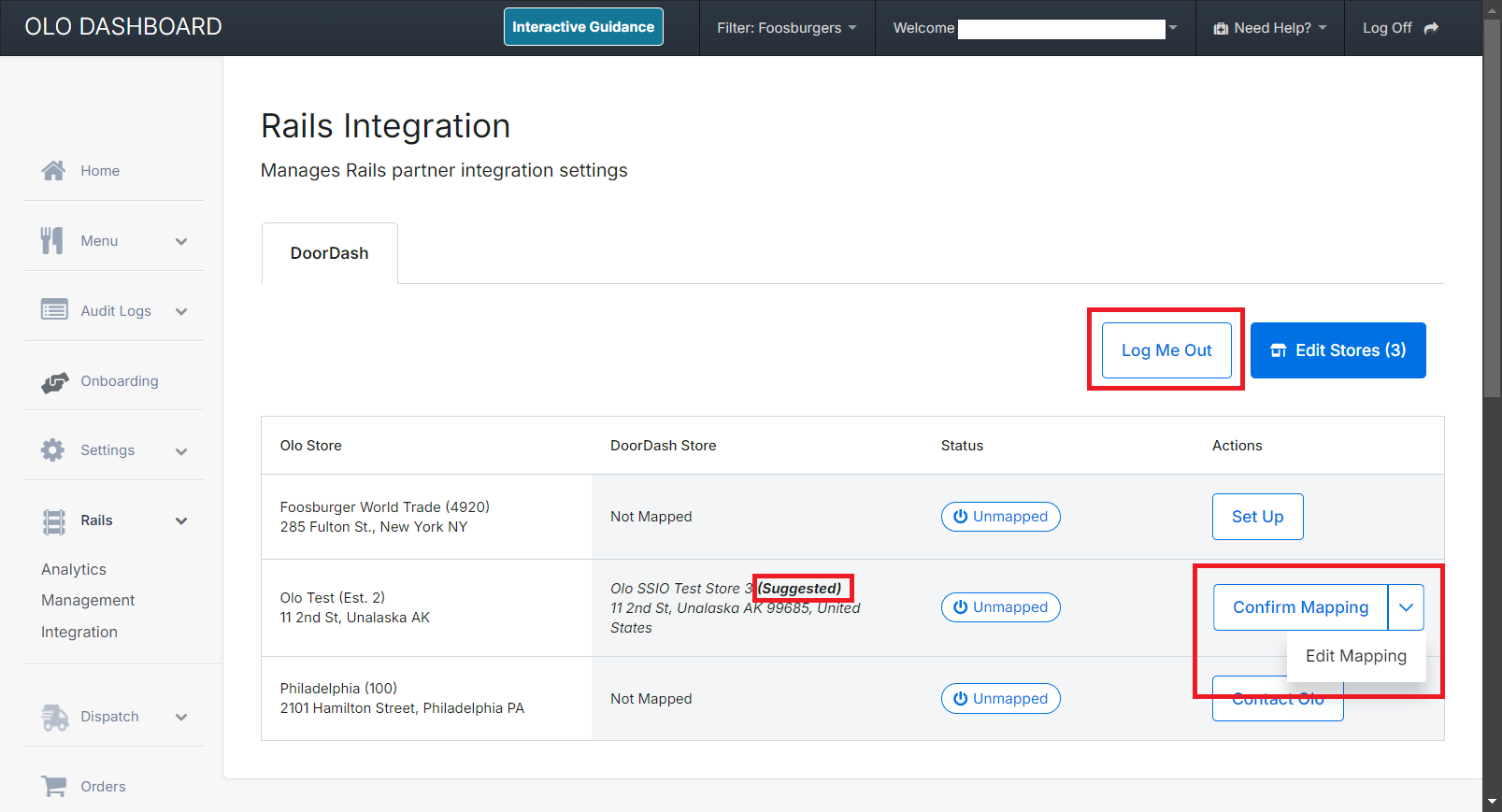Viewport: 1502px width, 812px height.
Task: Open Management under Rails
Action: 88,600
